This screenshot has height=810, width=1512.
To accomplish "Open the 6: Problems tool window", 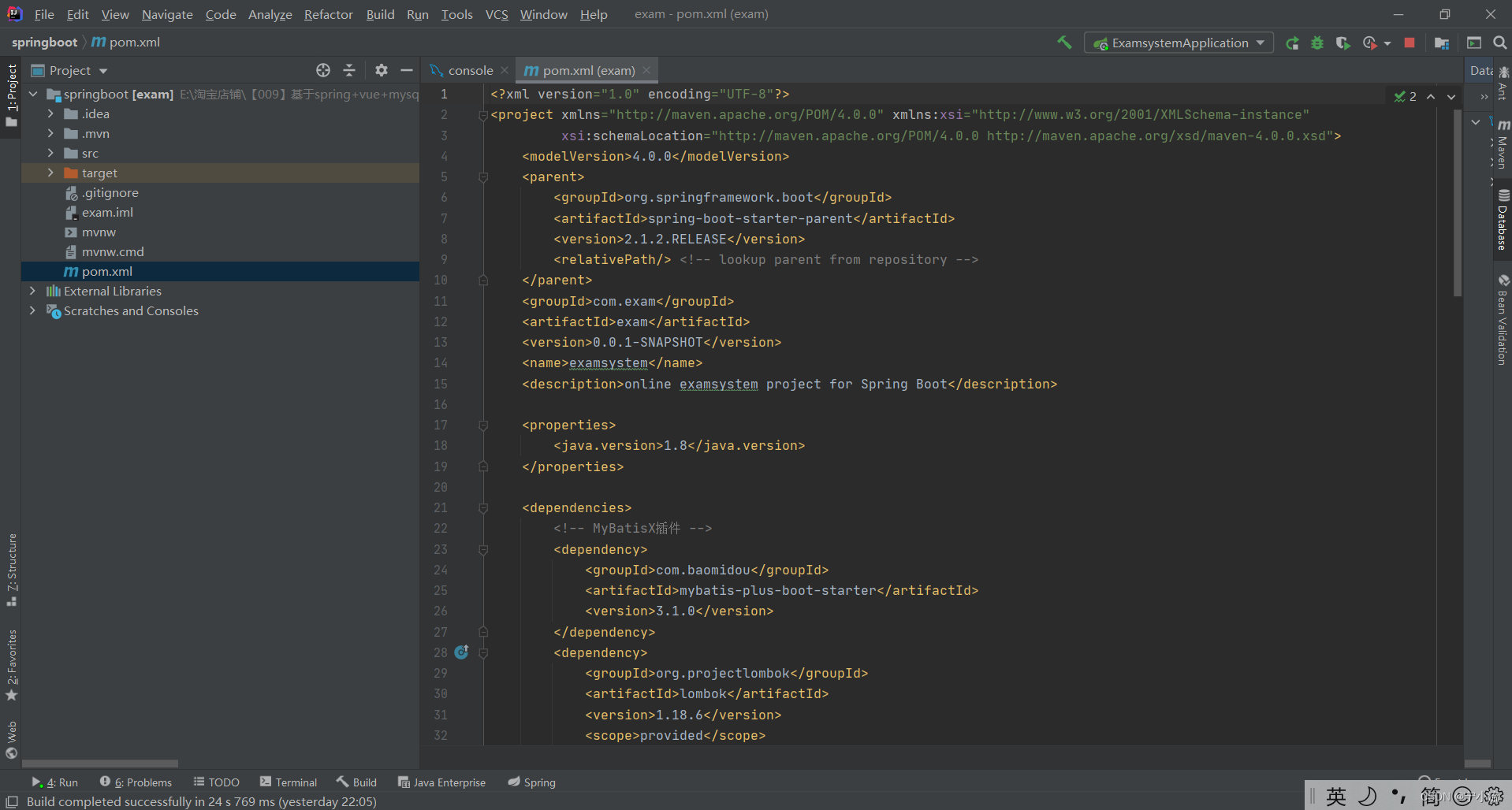I will pos(136,782).
